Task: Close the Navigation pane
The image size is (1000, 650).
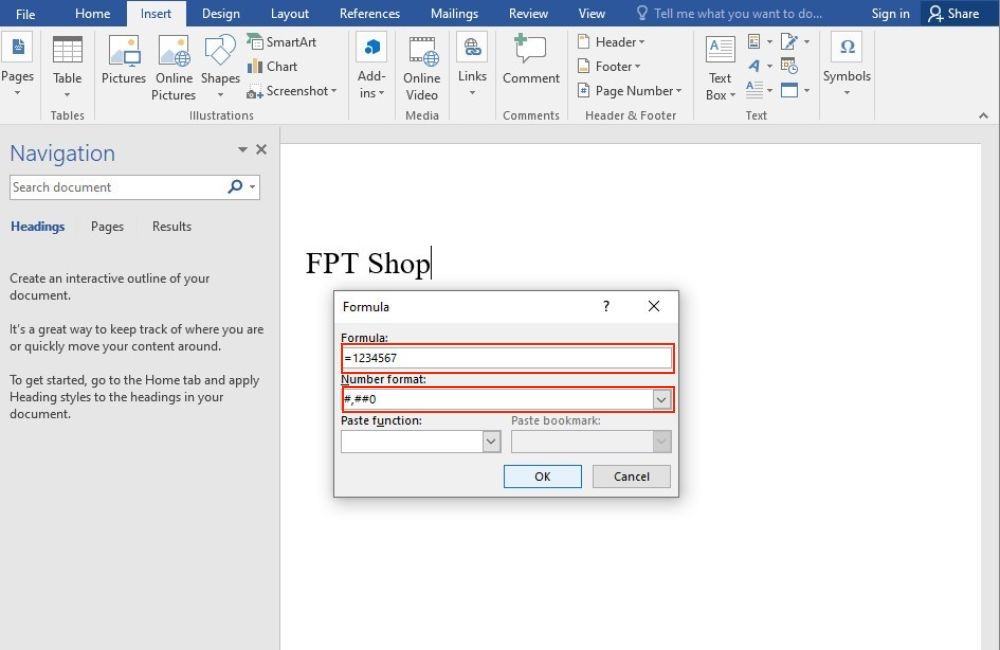Action: click(x=261, y=149)
